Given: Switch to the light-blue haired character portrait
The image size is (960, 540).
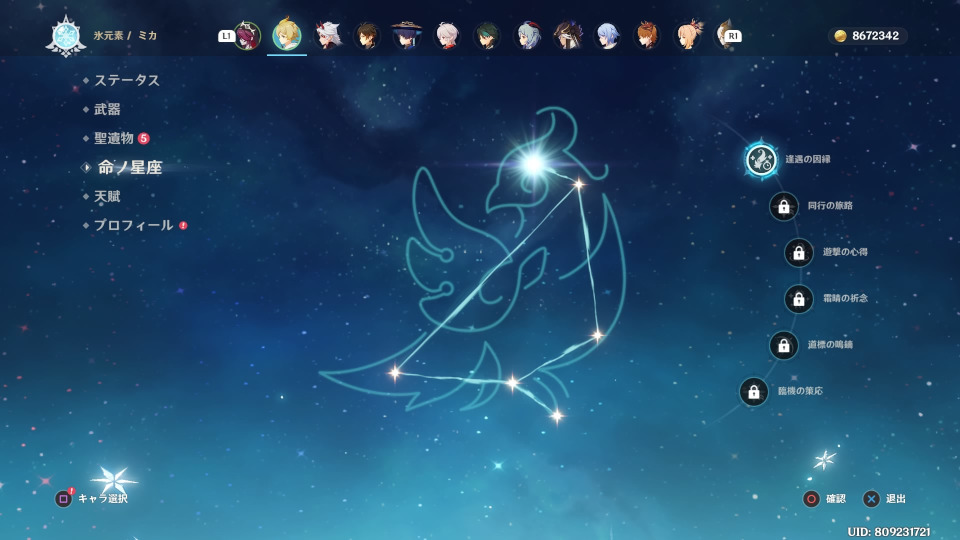Looking at the screenshot, I should [607, 36].
